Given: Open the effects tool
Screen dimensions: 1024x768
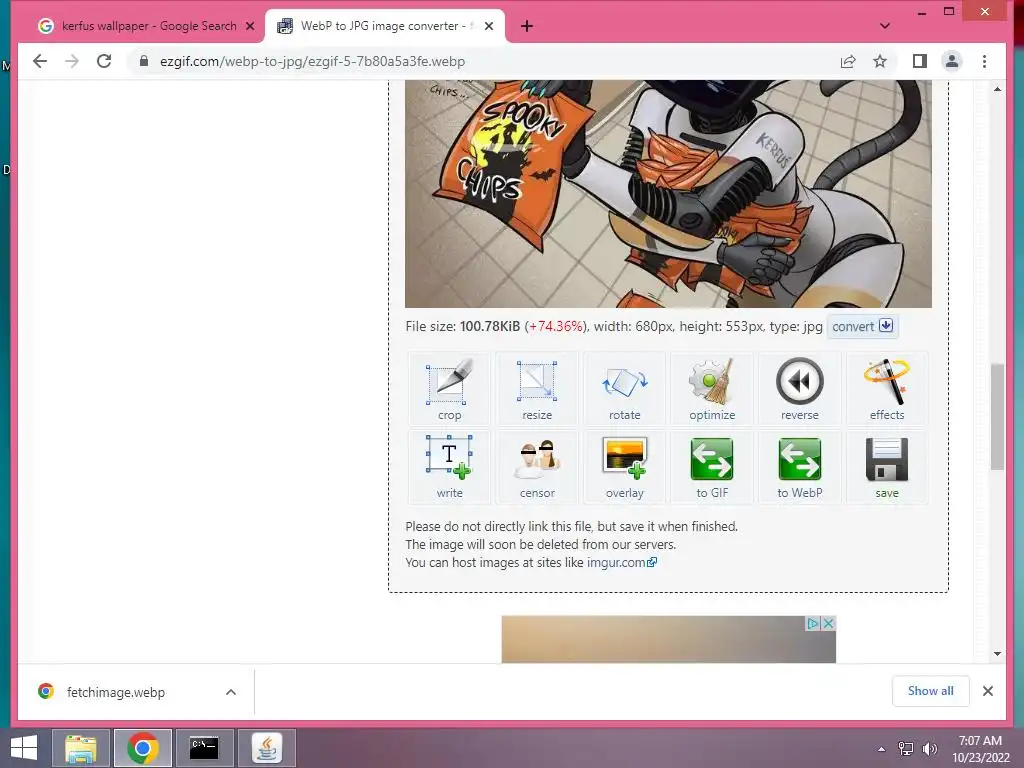Looking at the screenshot, I should 887,389.
